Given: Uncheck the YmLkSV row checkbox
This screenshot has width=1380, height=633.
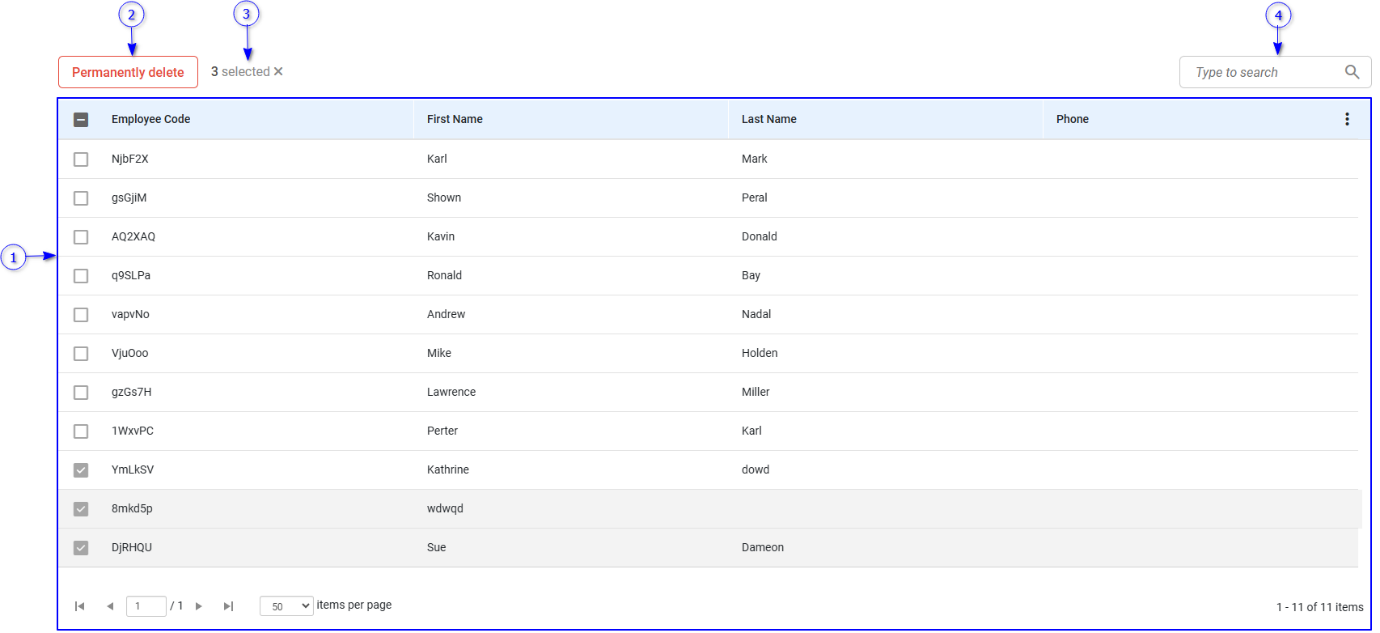Looking at the screenshot, I should coord(81,470).
